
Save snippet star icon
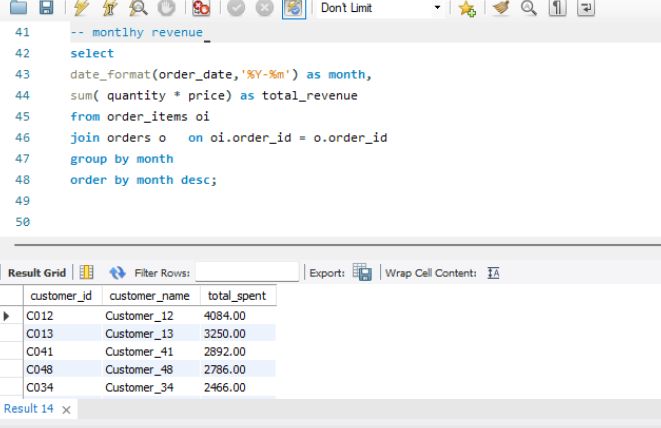click(467, 8)
